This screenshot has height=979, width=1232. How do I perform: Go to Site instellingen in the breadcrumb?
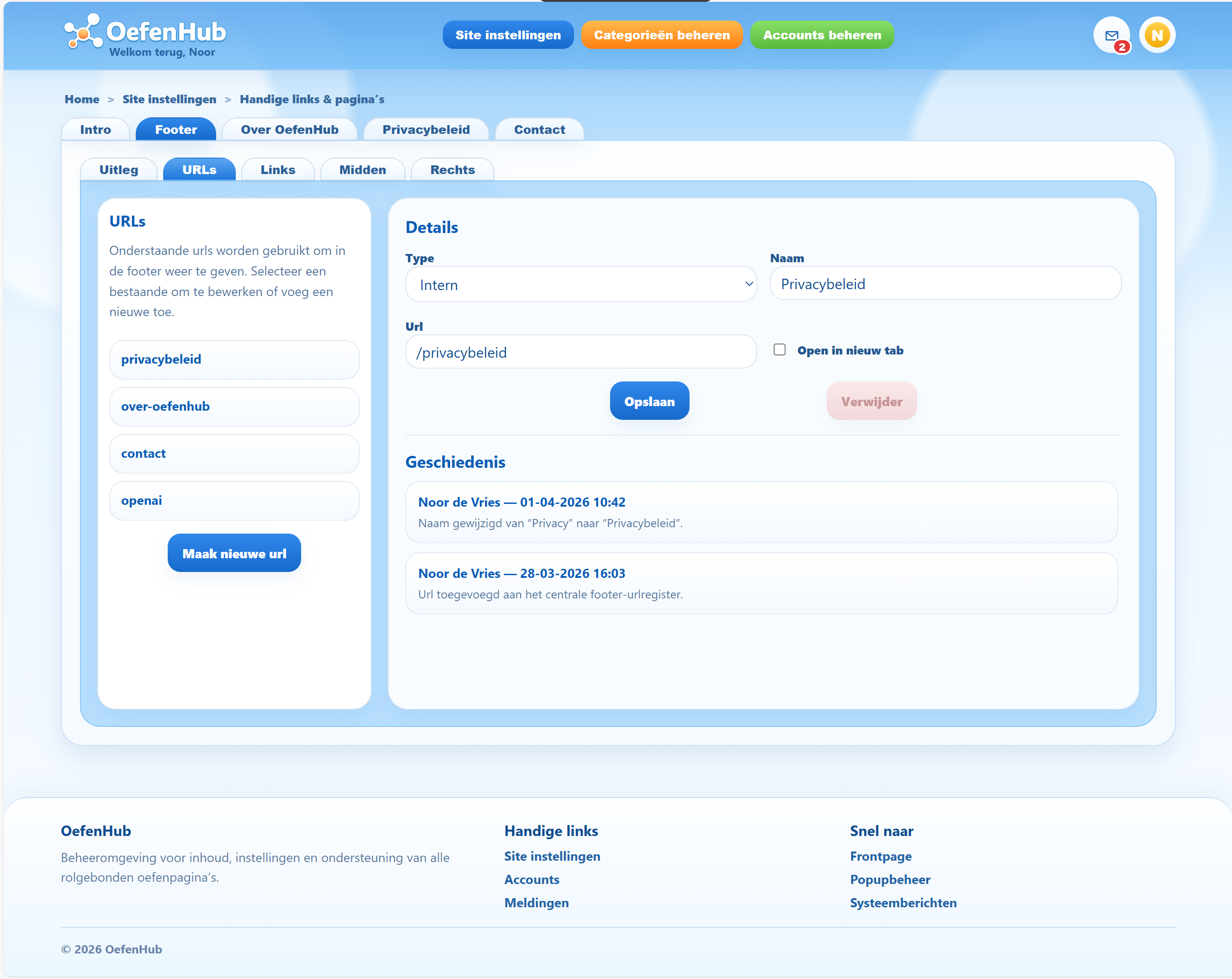(169, 100)
